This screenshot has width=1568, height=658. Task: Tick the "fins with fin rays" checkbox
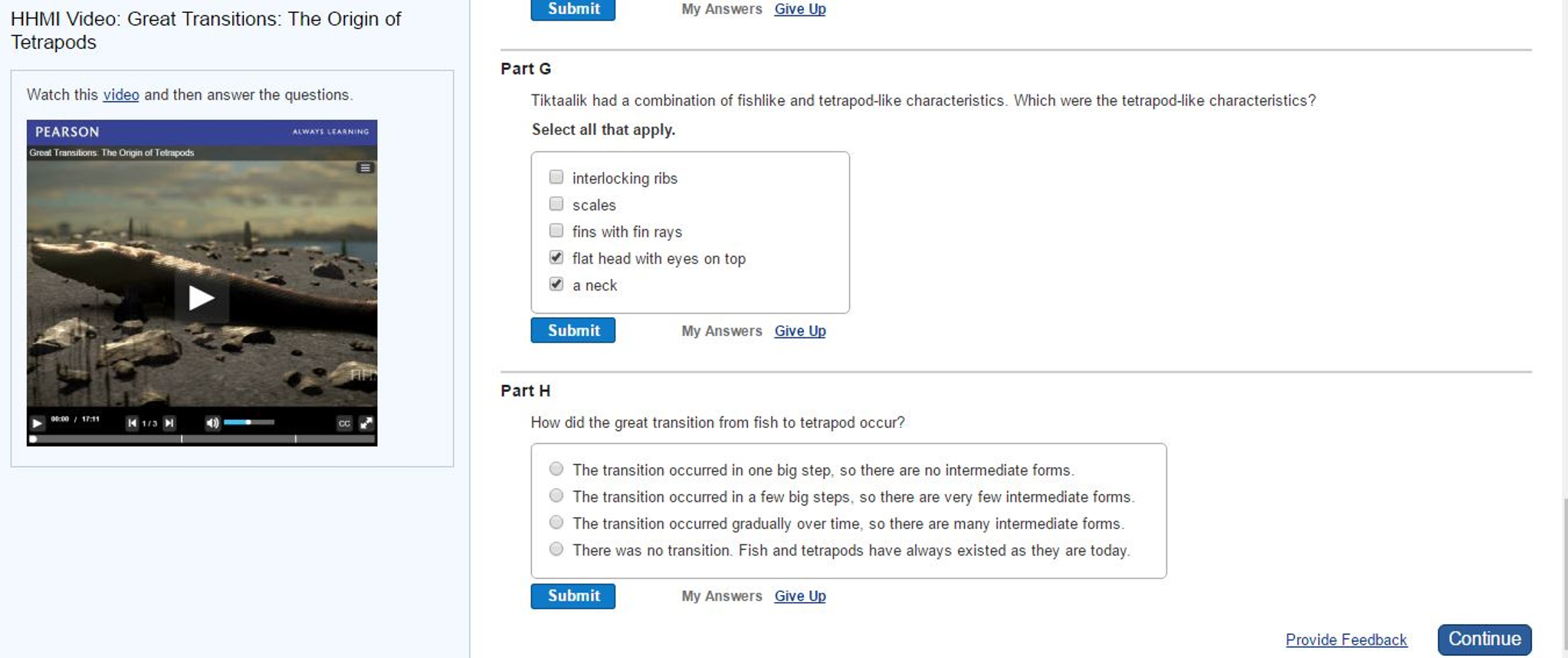pos(556,231)
